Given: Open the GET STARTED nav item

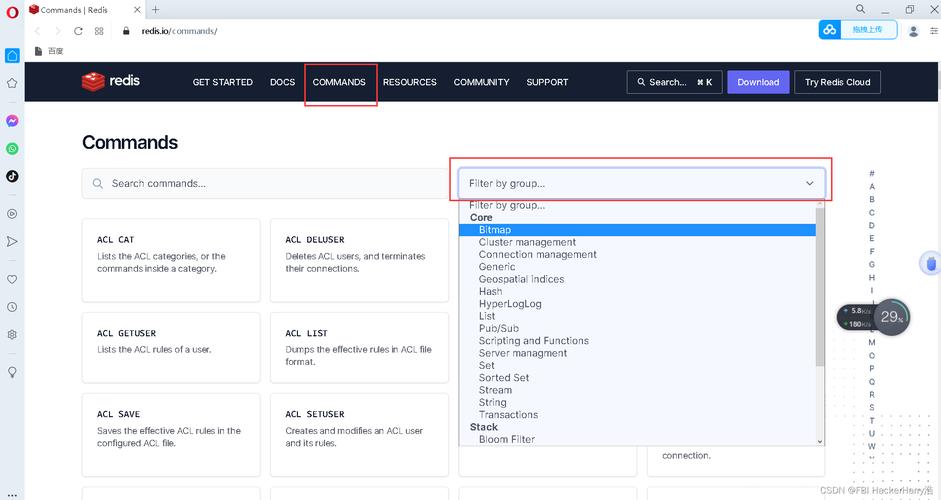Looking at the screenshot, I should coord(223,82).
